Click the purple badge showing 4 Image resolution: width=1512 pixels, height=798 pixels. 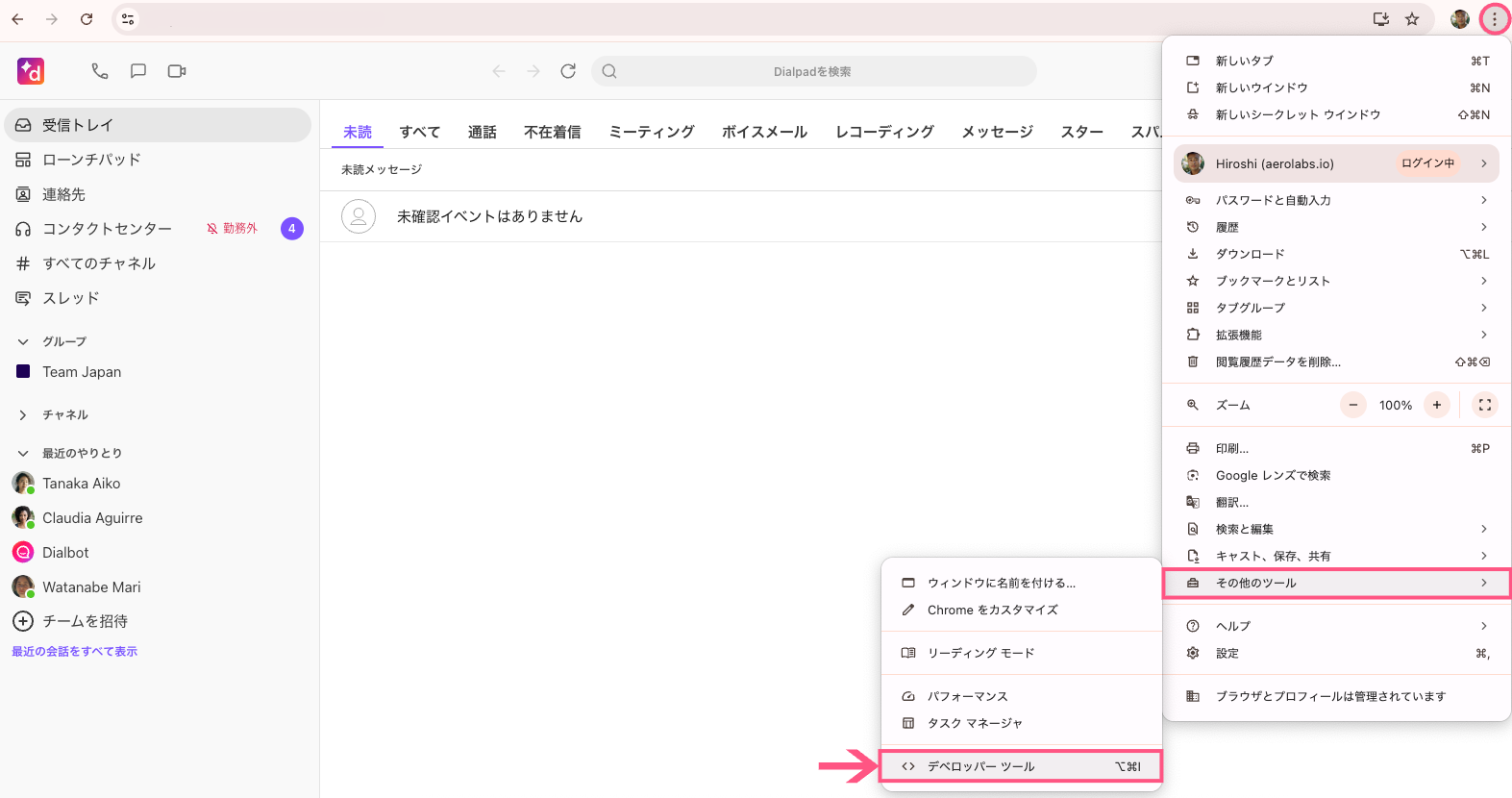click(x=292, y=229)
